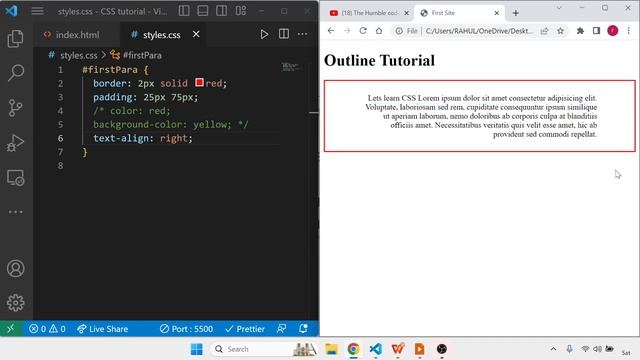Screen dimensions: 640x360
Task: Go back in Chrome
Action: coord(331,31)
